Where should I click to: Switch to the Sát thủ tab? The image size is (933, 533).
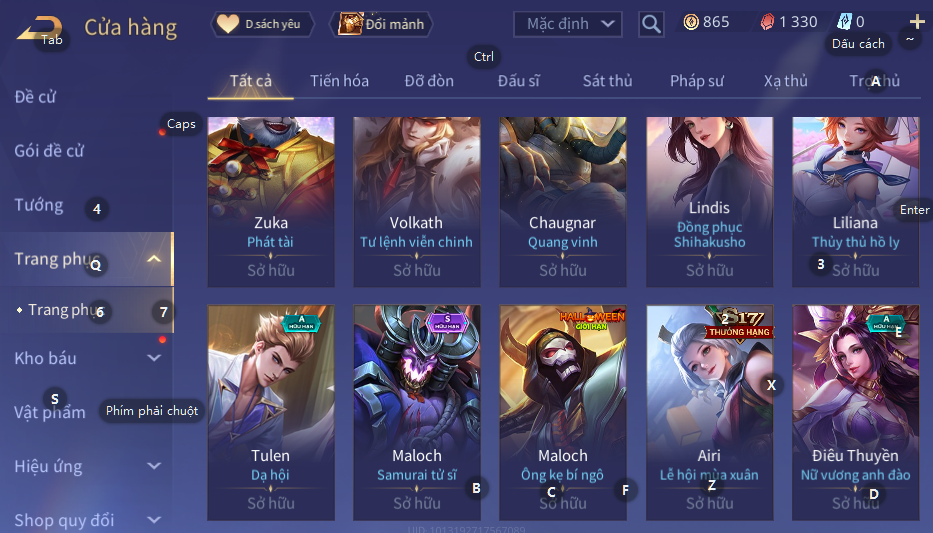tap(608, 81)
